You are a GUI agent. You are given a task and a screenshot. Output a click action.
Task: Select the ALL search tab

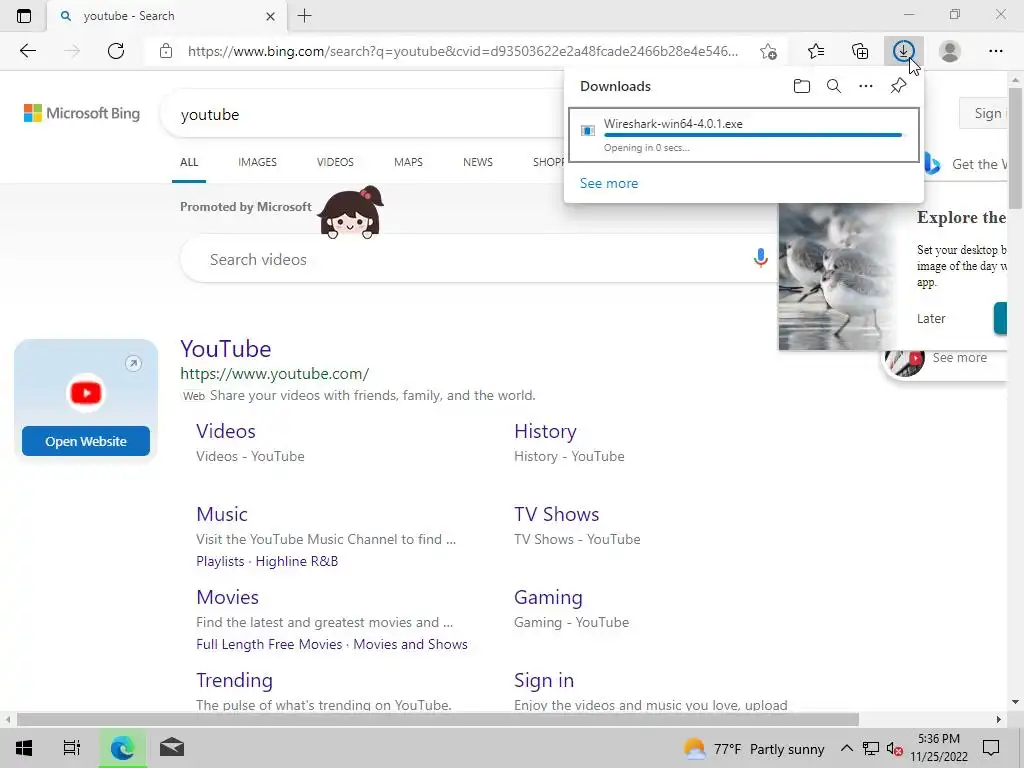[189, 162]
